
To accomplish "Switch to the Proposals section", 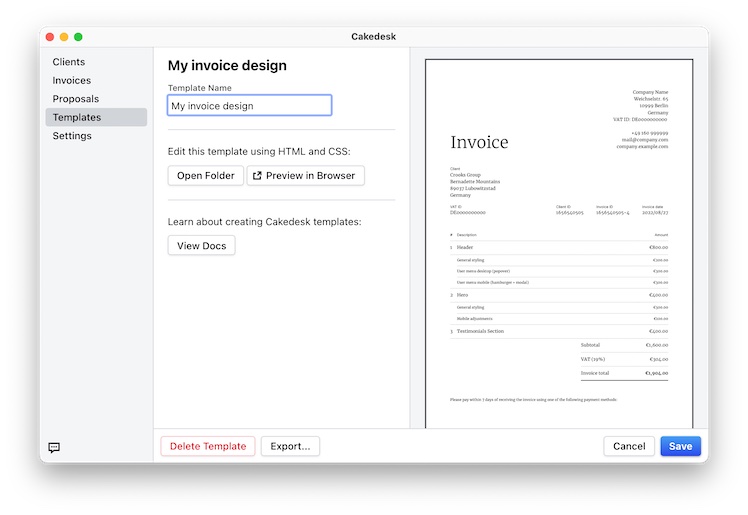I will tap(76, 99).
